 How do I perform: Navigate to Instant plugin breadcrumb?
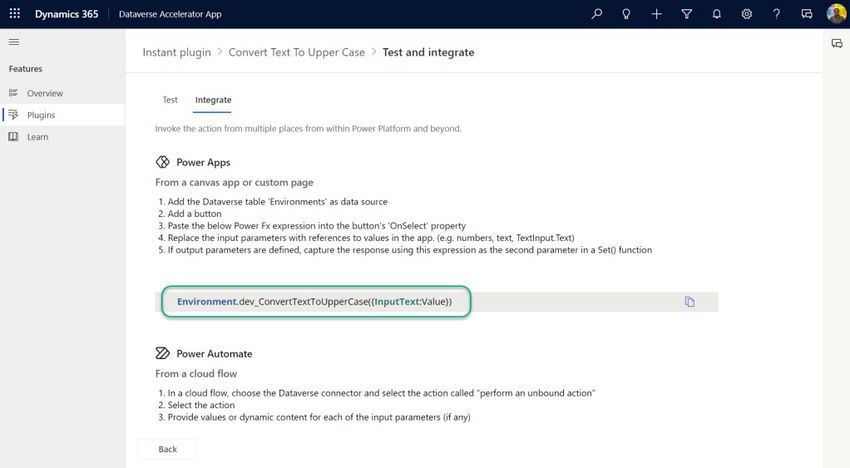pos(177,52)
